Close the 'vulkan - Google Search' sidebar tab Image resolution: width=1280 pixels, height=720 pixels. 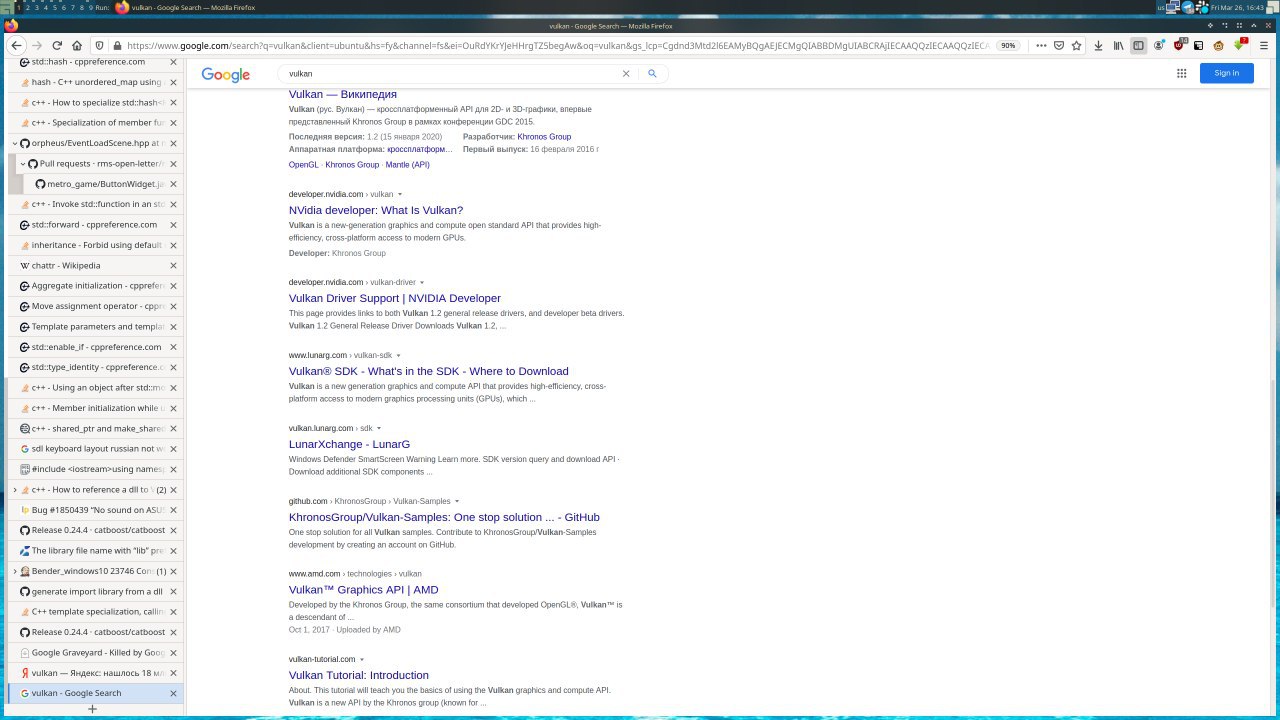[x=173, y=693]
